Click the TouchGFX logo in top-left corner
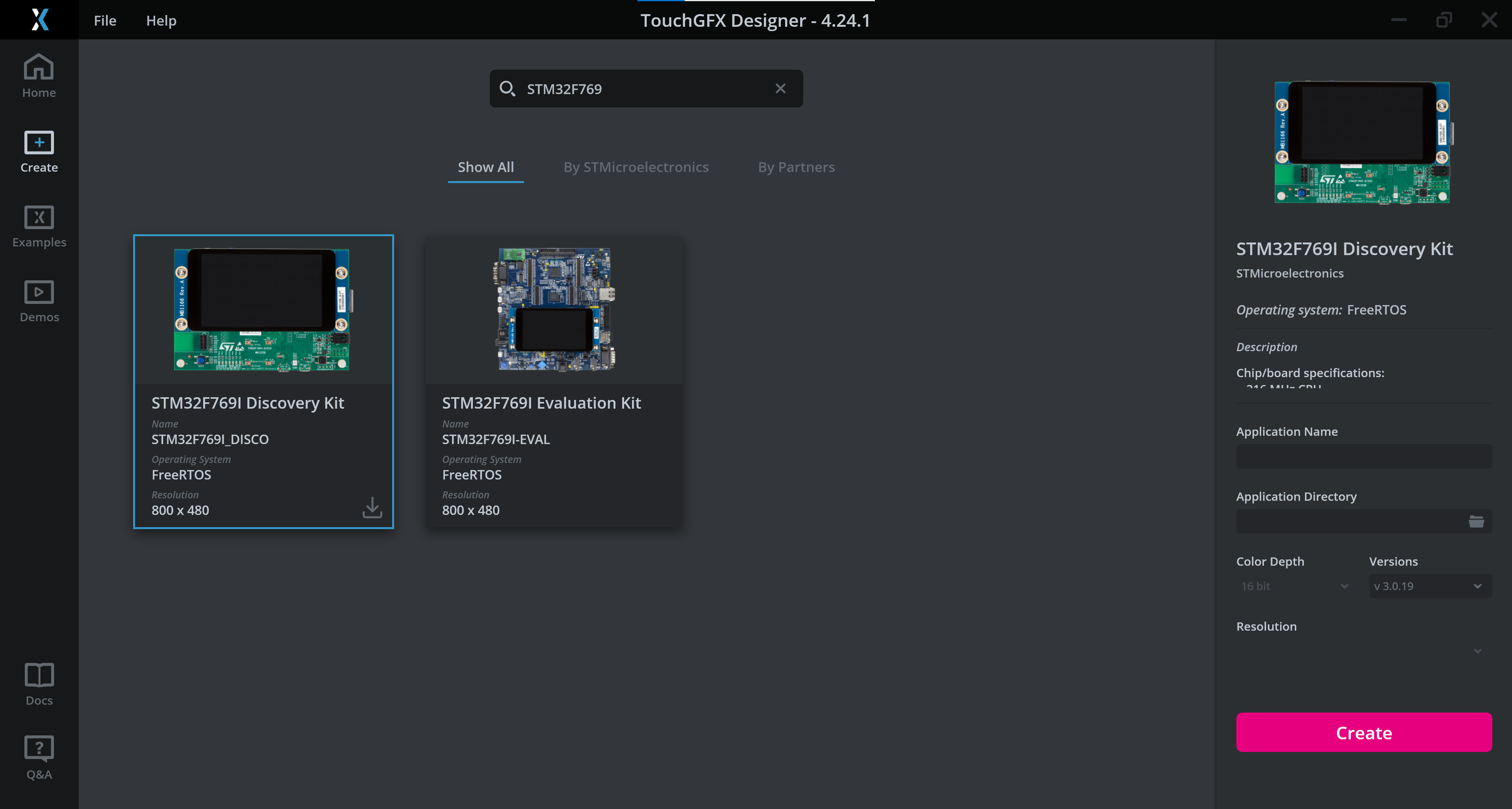 [x=39, y=20]
